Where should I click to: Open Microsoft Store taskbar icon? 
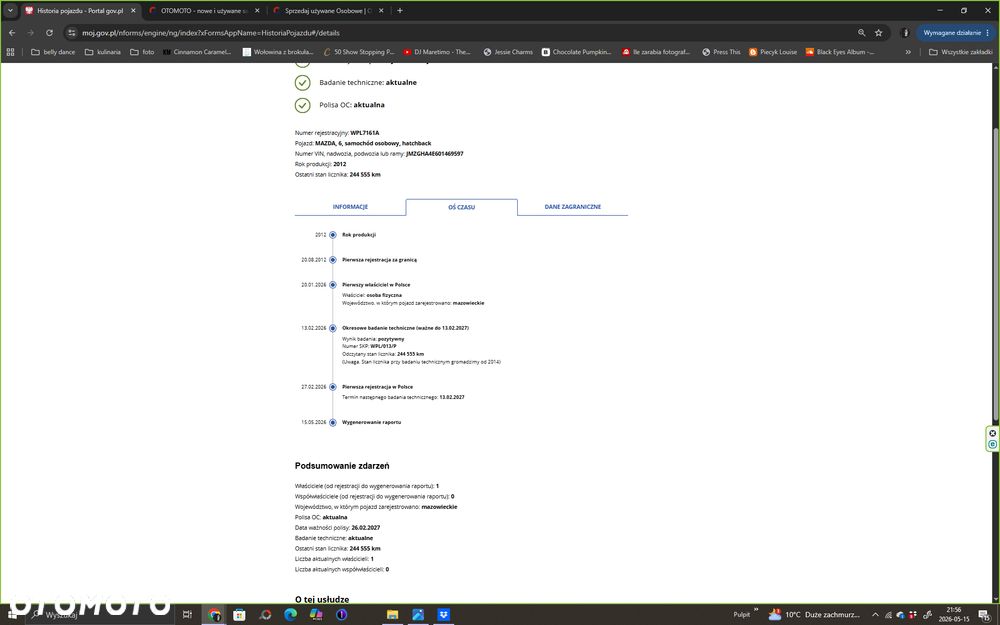(x=239, y=615)
